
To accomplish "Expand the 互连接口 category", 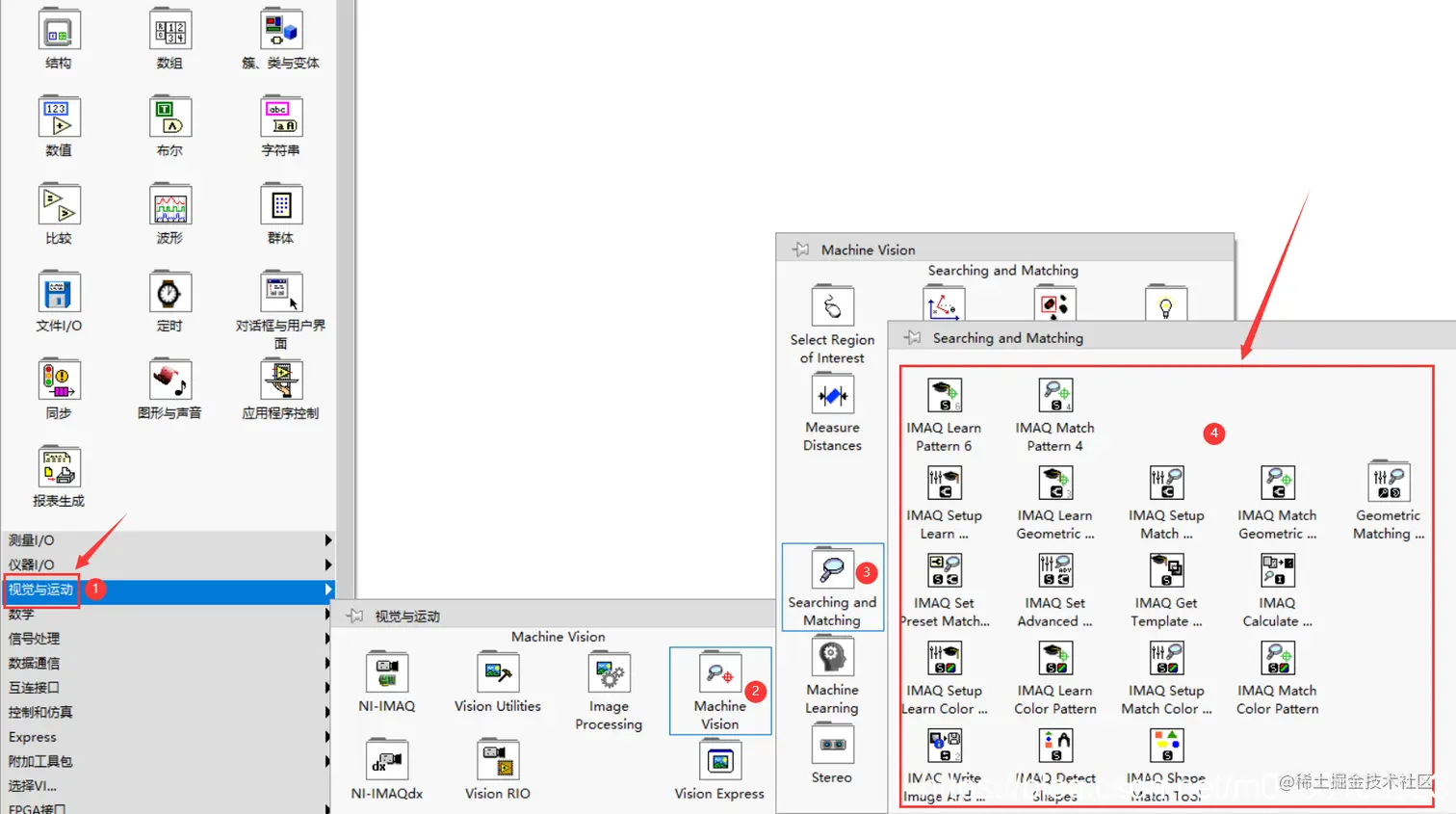I will 169,688.
